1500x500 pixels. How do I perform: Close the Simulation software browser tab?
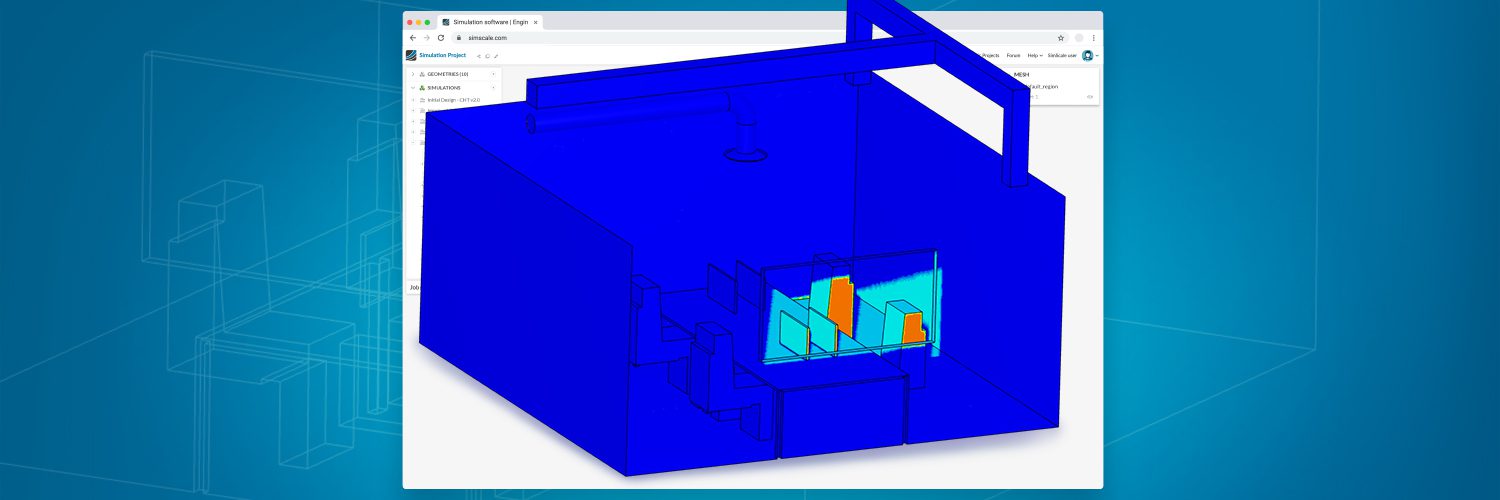535,22
